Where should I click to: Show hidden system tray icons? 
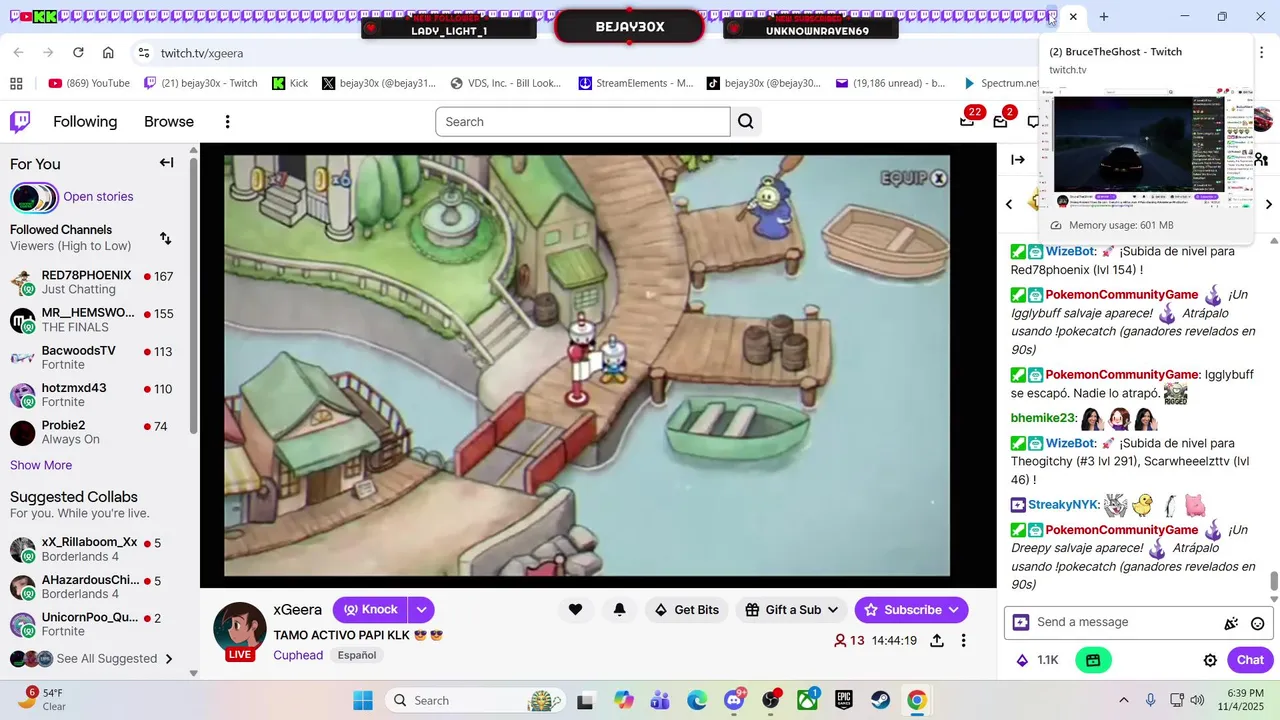point(1123,700)
